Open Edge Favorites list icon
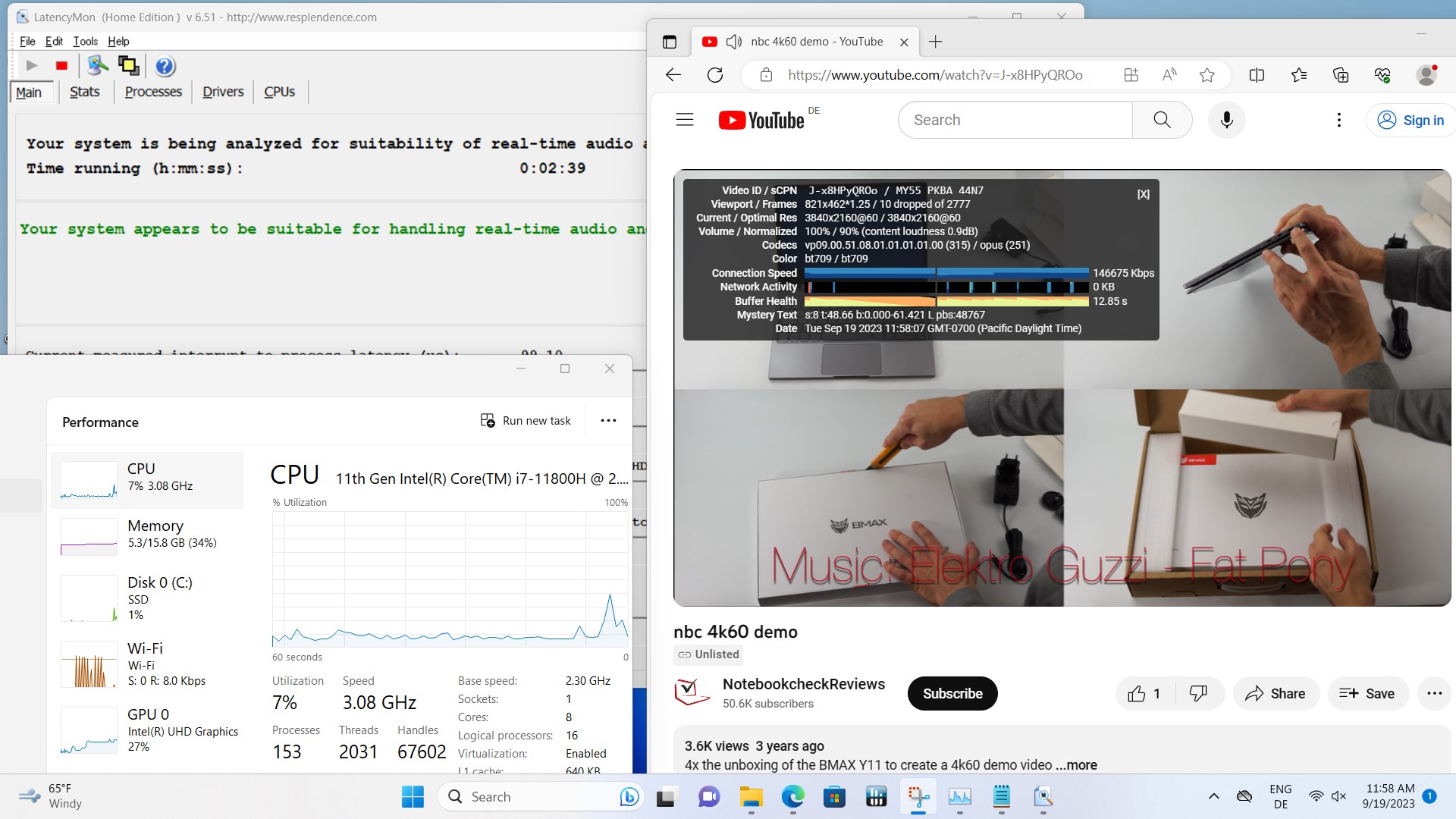Screen dimensions: 1456x819 point(1299,75)
